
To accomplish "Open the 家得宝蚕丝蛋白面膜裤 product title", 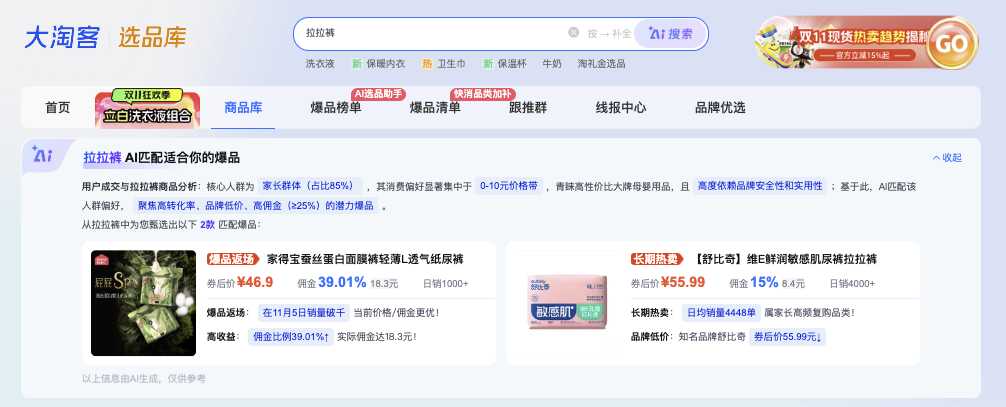I will coord(365,259).
